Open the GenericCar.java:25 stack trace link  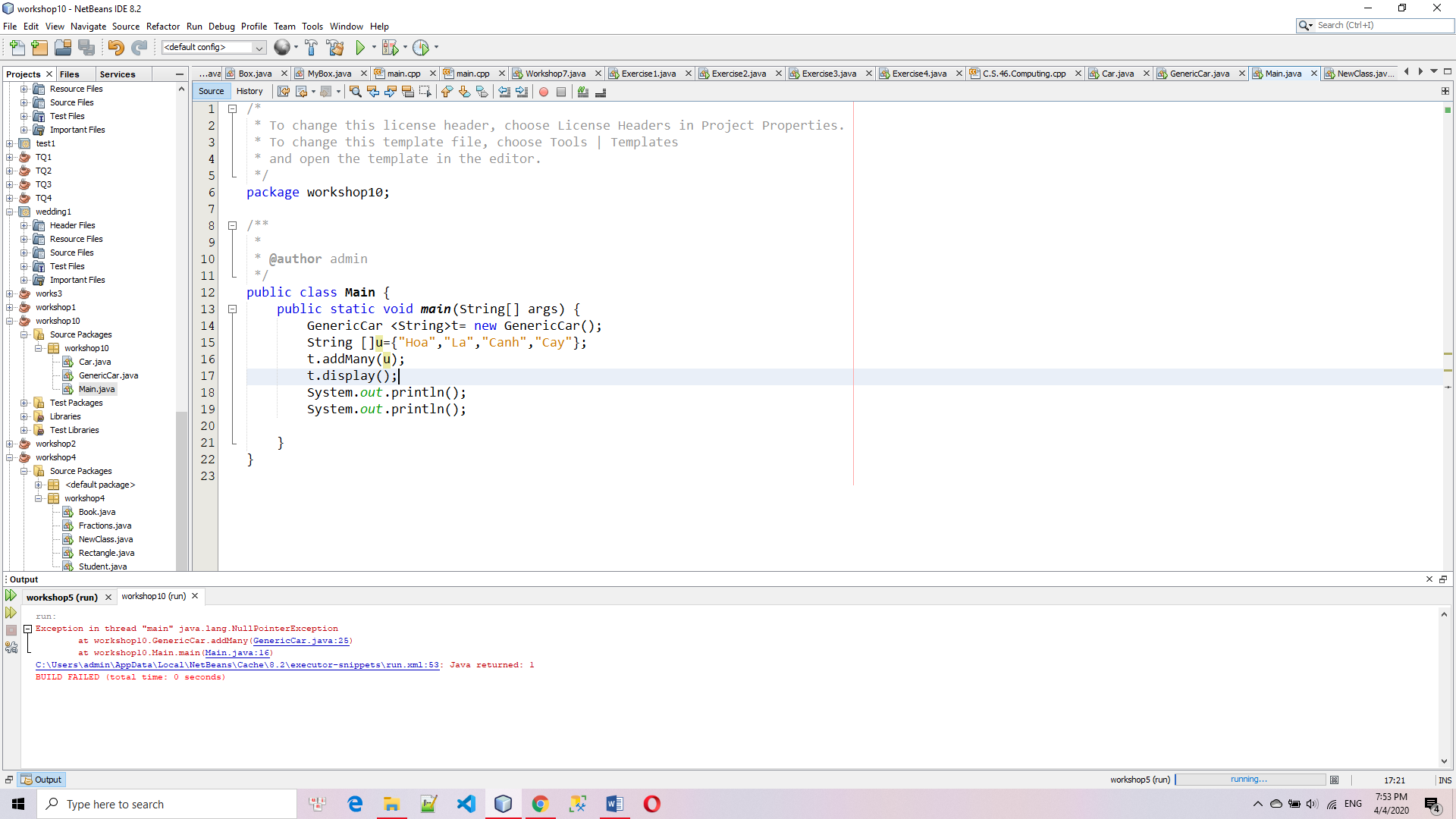click(301, 641)
